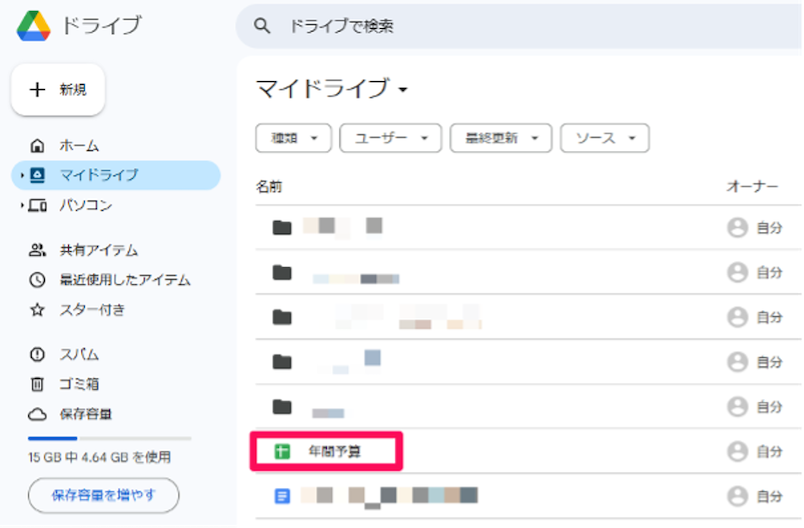Type in the ドライブで検索 search field

pyautogui.click(x=500, y=26)
